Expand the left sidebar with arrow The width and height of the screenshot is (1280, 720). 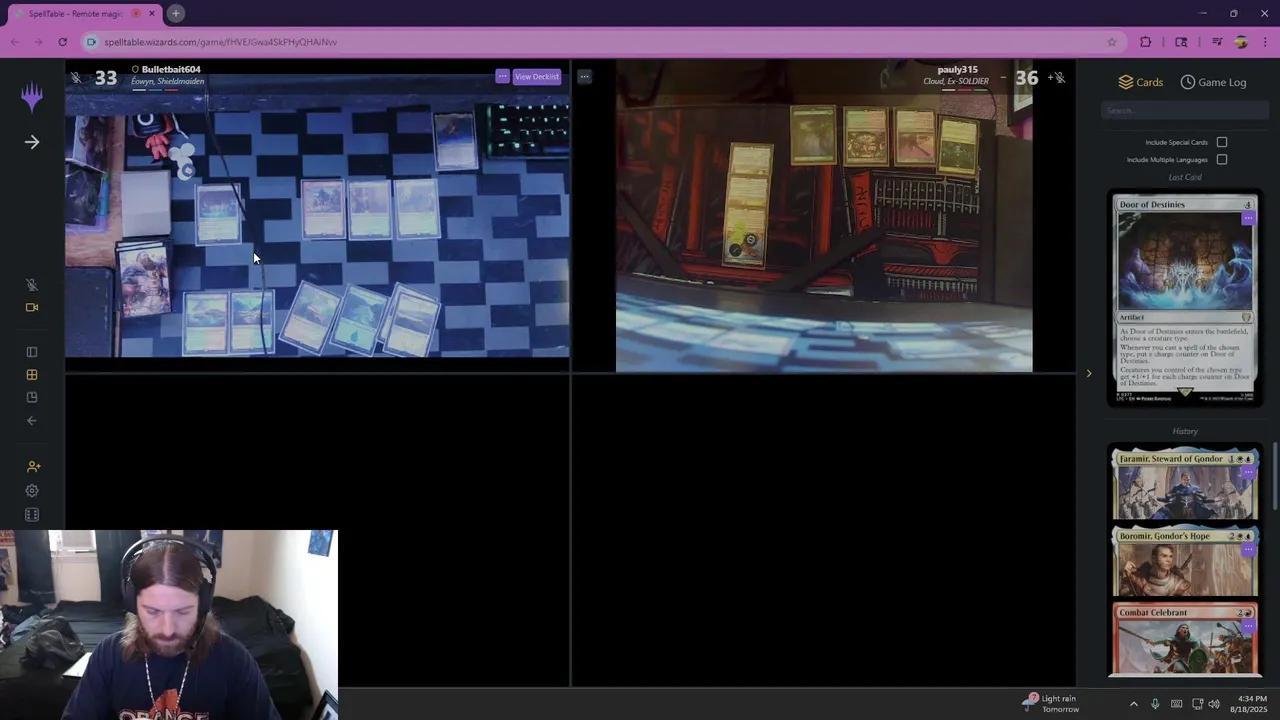click(x=32, y=142)
